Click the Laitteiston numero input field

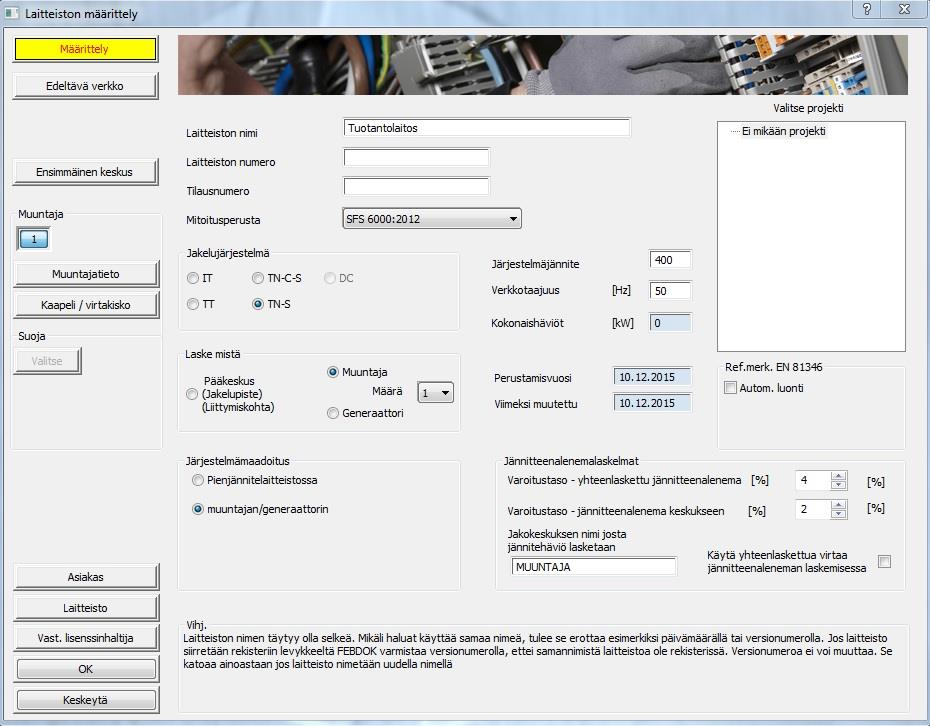pos(416,158)
